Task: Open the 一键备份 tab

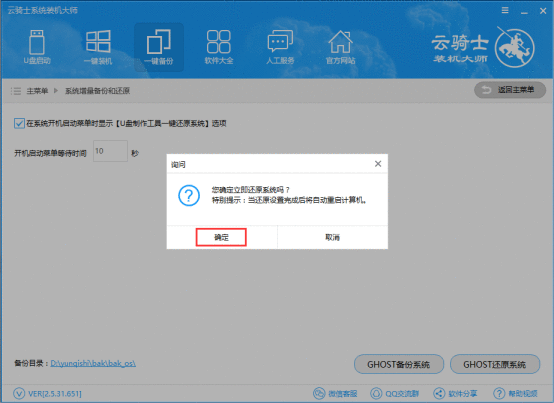Action: point(159,47)
